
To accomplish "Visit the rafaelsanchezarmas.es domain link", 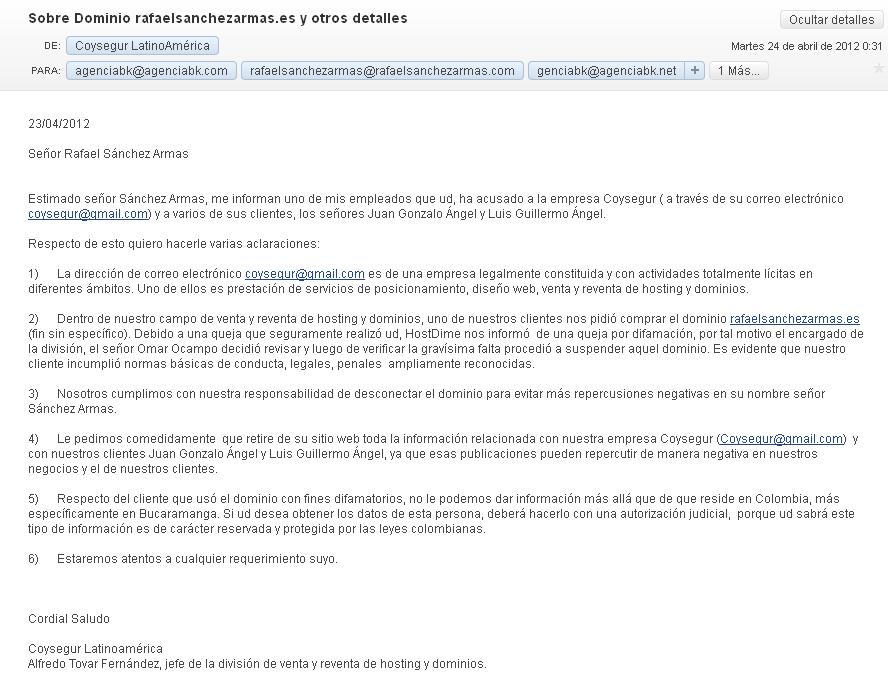I will pos(795,319).
